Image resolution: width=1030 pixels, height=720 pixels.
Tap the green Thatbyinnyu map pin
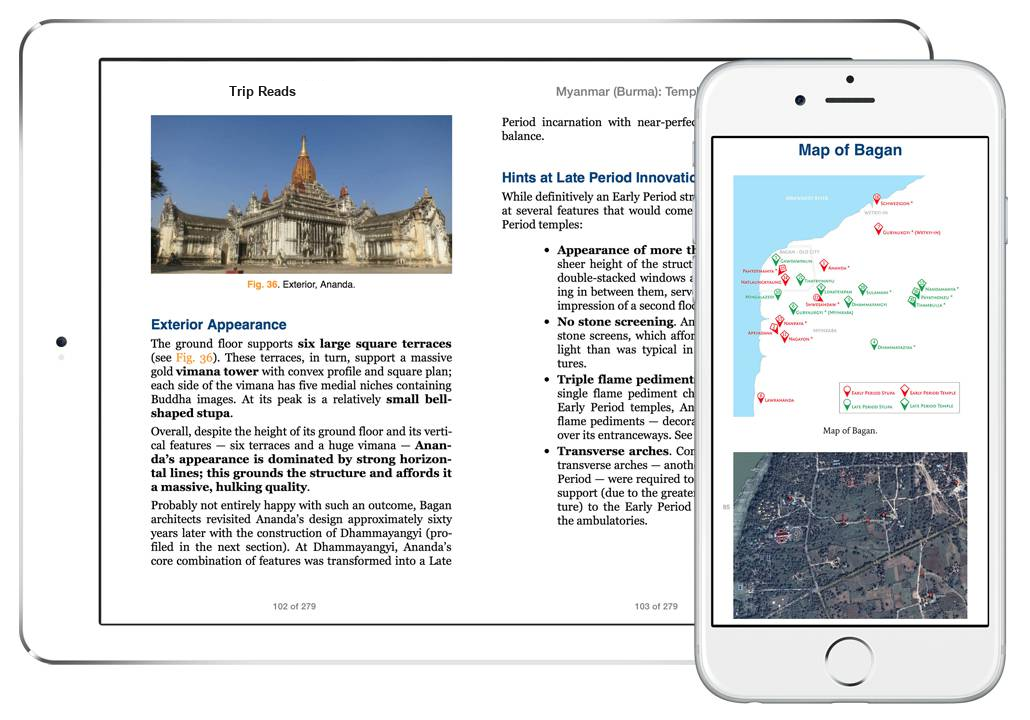click(800, 279)
